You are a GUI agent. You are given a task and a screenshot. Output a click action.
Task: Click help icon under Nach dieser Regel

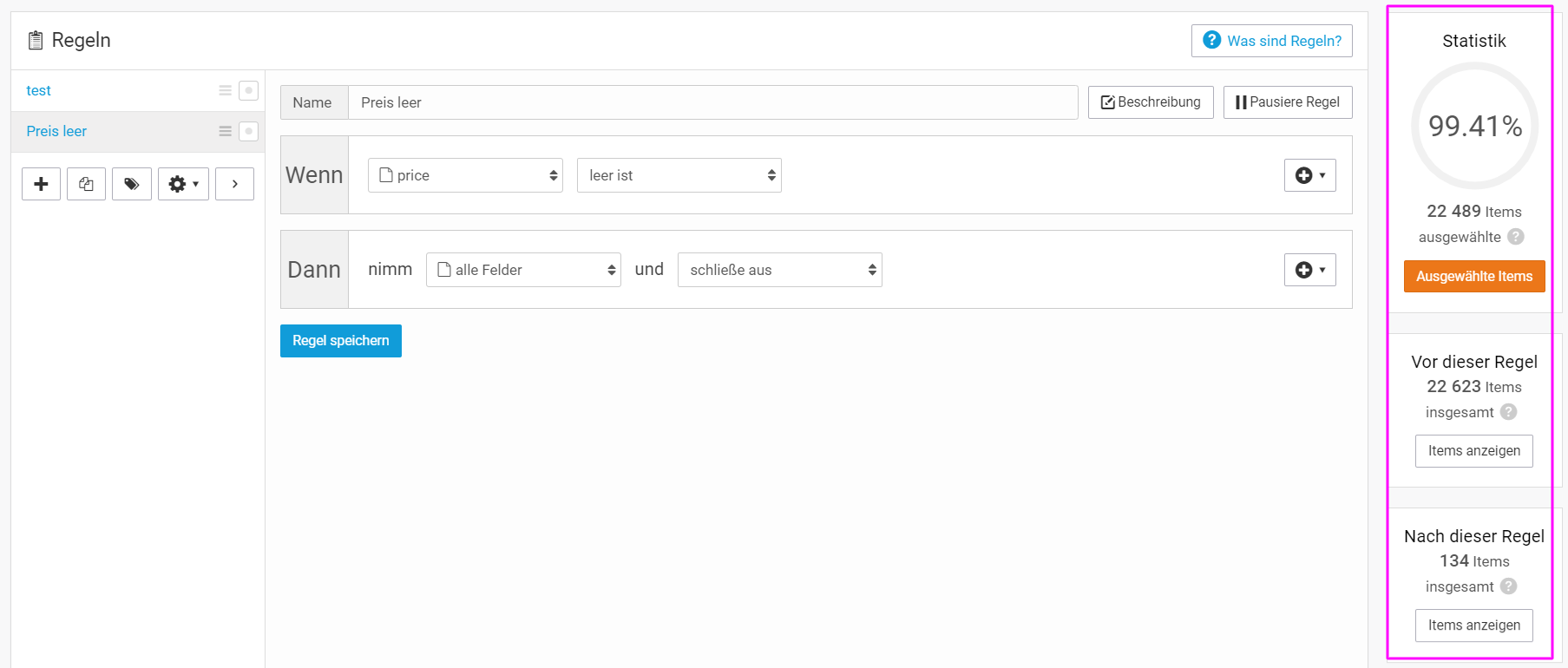tap(1509, 586)
